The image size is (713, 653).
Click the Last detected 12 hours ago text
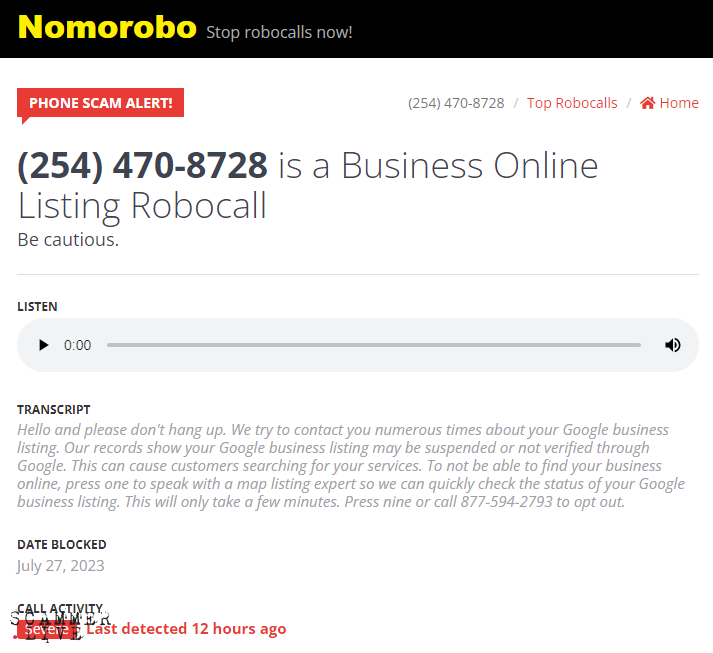[186, 629]
